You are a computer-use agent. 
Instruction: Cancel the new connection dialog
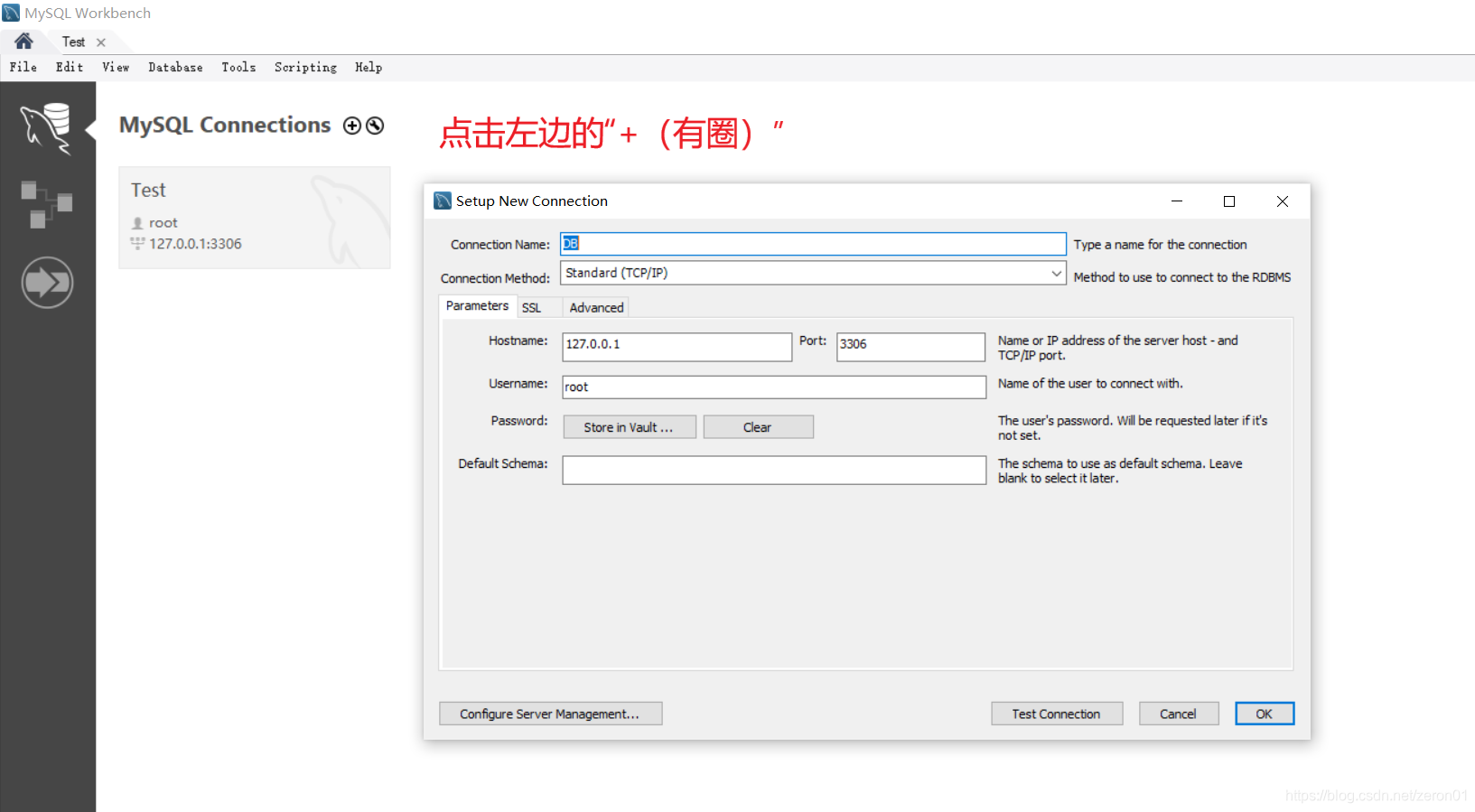[x=1179, y=714]
